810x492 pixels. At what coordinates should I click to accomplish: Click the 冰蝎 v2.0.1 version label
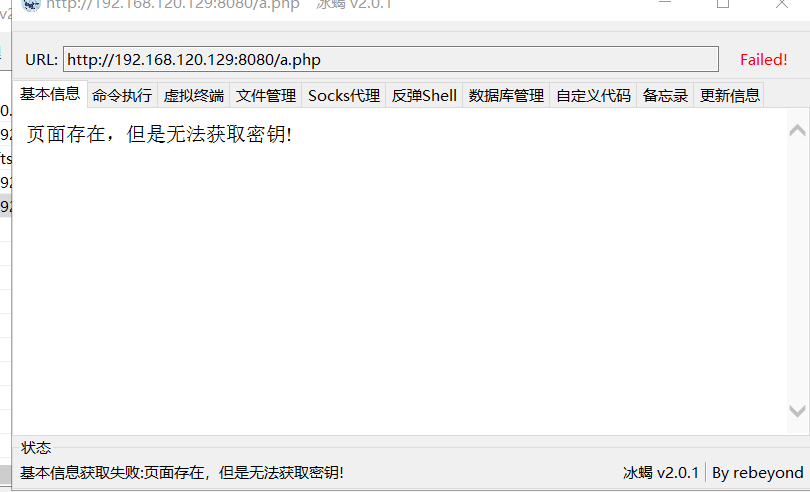661,473
